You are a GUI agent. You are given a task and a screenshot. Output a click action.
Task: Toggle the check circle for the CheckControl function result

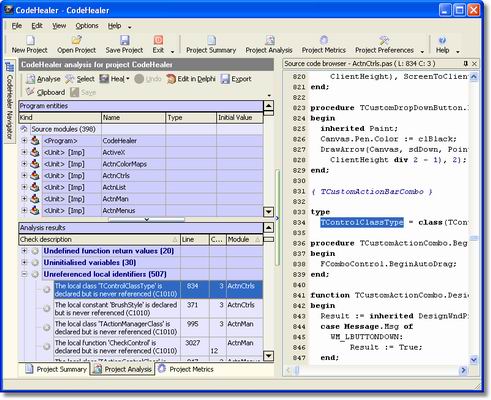click(47, 346)
